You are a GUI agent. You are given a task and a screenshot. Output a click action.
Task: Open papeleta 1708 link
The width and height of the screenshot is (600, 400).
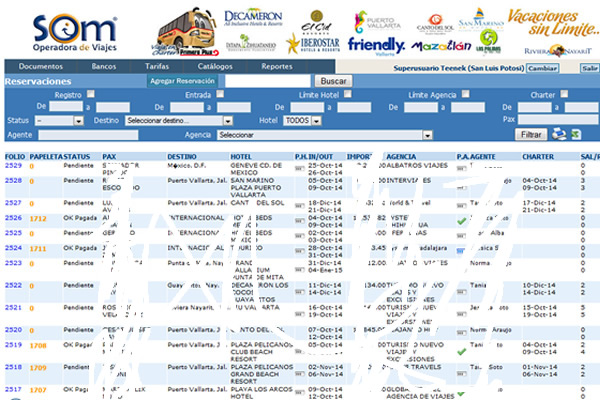click(x=38, y=346)
